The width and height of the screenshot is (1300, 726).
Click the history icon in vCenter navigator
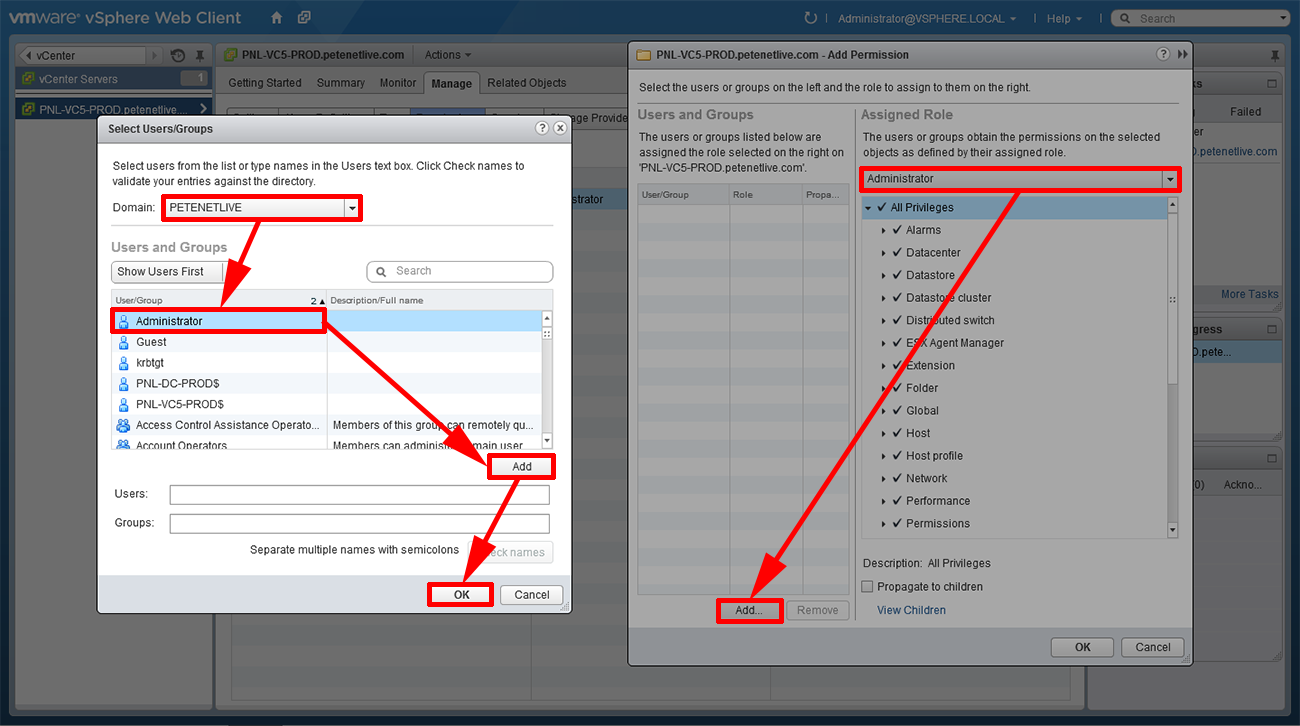[x=178, y=55]
